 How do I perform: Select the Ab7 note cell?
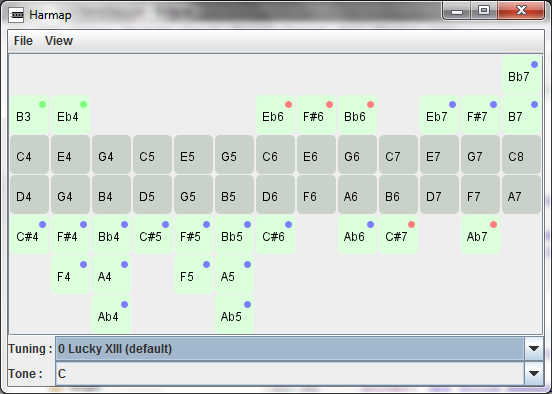(x=480, y=234)
